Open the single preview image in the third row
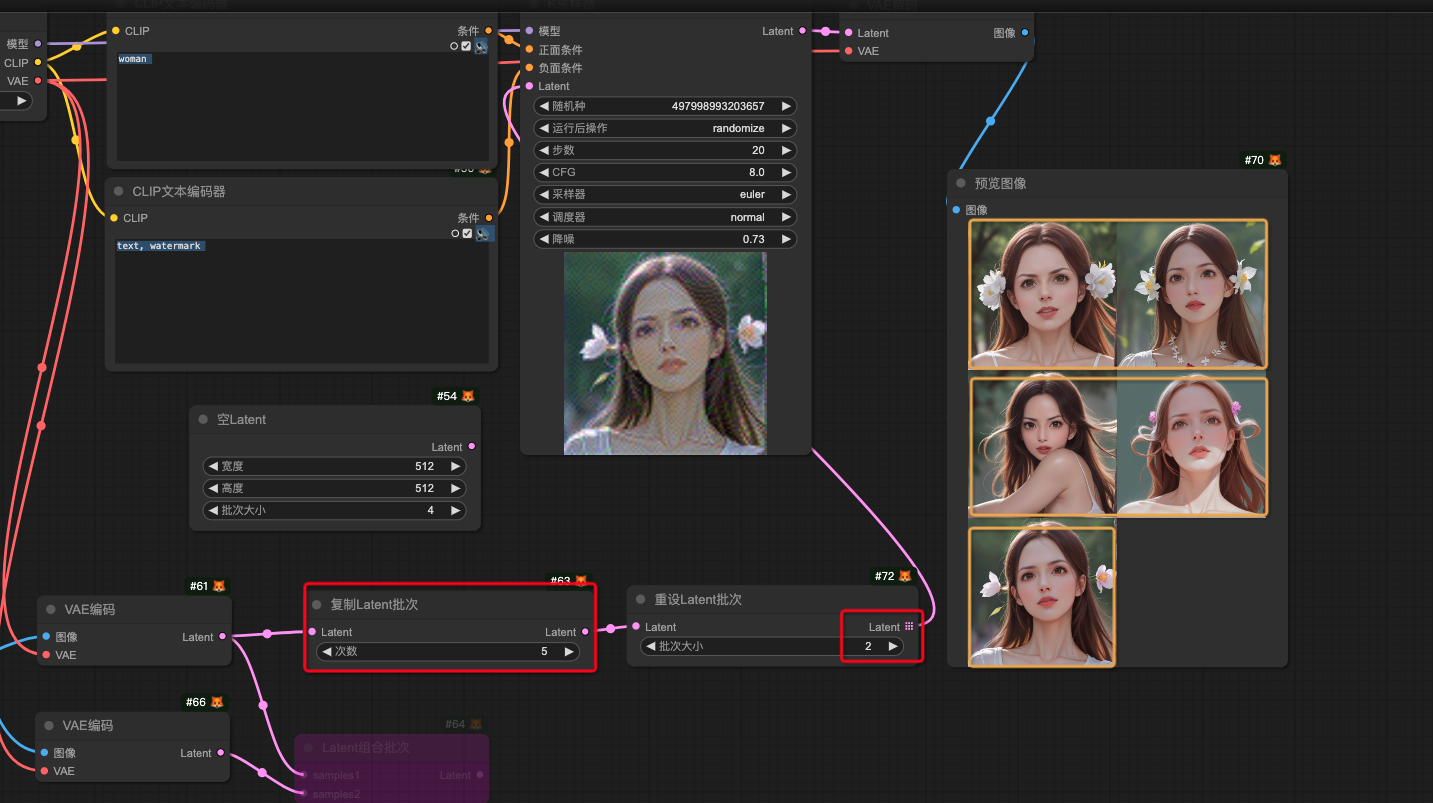Screen dimensions: 1433x803 pos(1042,597)
